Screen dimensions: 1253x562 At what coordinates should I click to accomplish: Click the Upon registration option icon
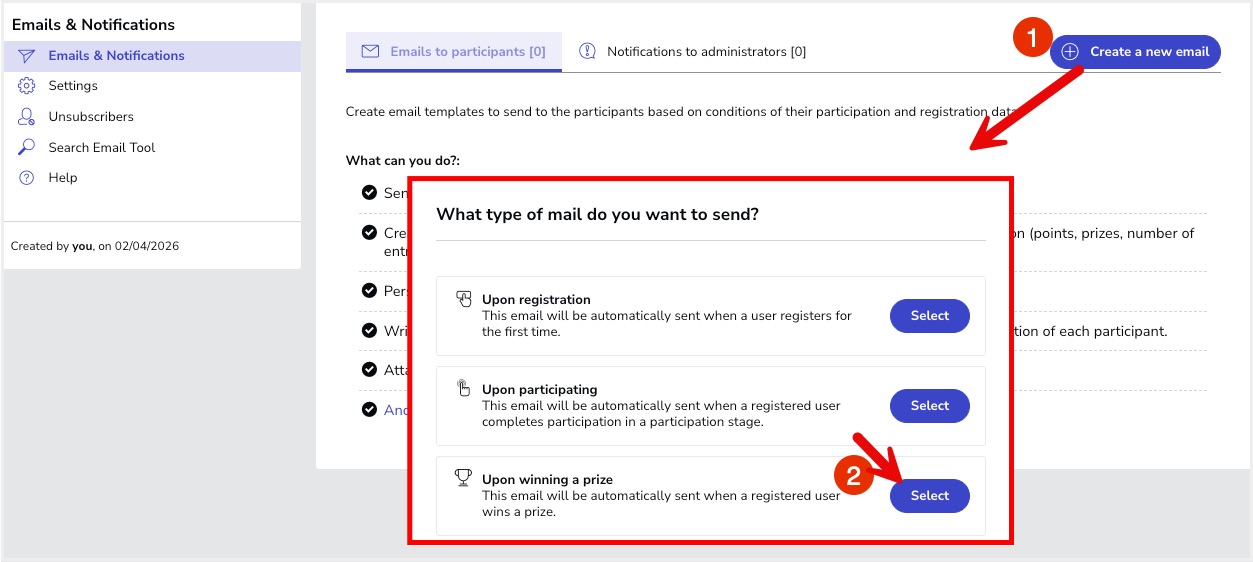pyautogui.click(x=463, y=298)
